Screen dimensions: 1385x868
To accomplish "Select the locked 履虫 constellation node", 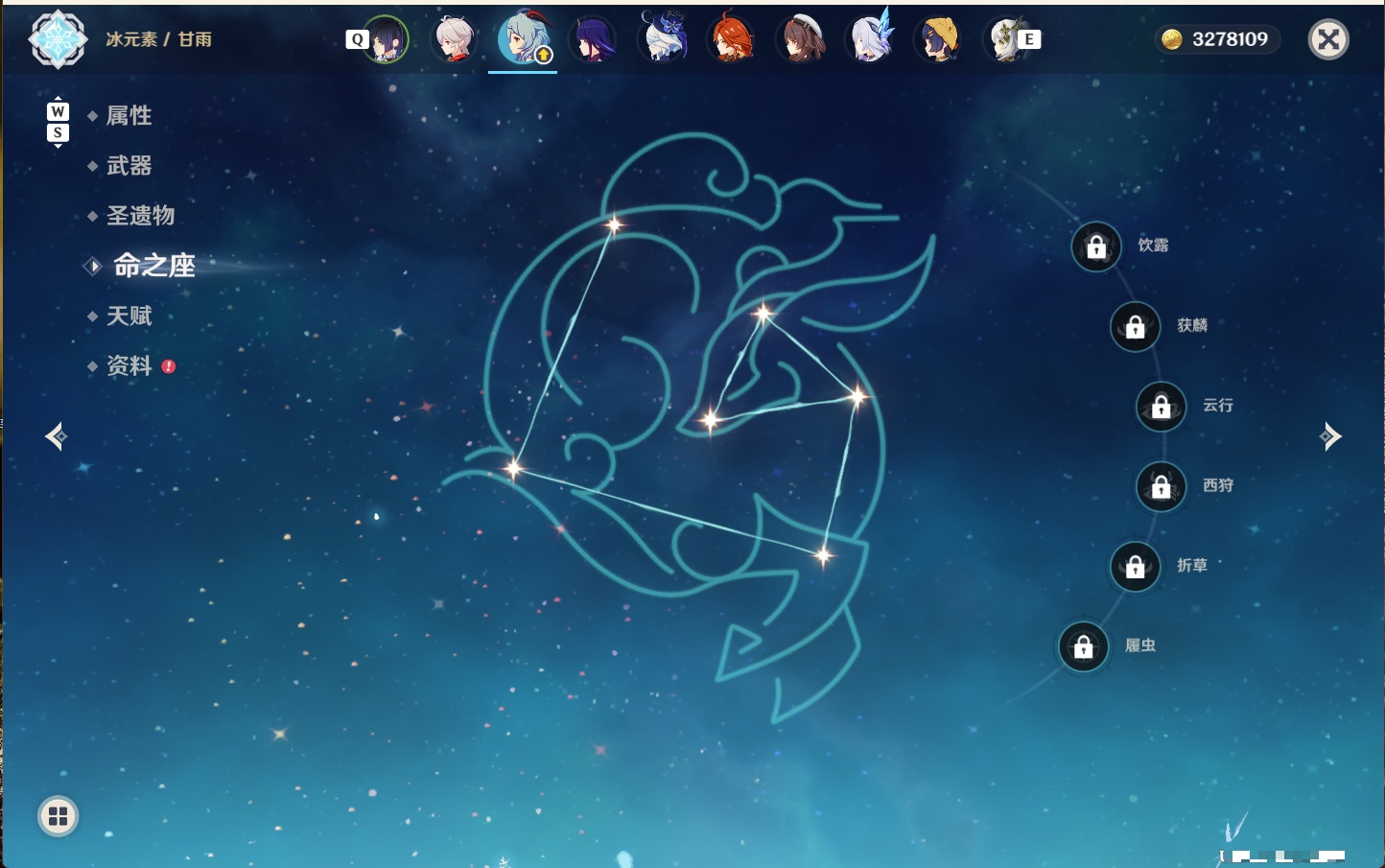I will tap(1084, 647).
